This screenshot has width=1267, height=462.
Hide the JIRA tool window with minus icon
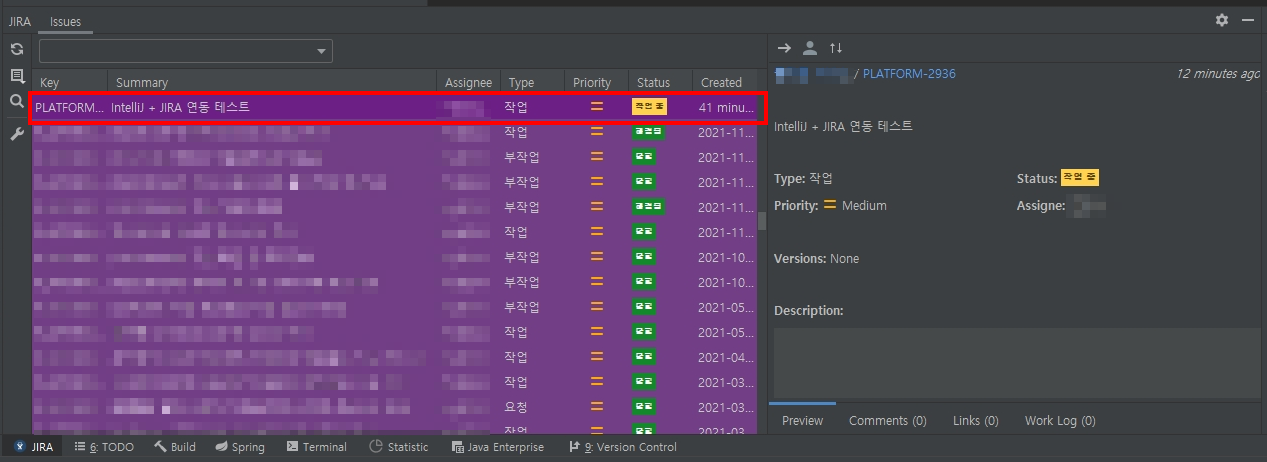1247,20
